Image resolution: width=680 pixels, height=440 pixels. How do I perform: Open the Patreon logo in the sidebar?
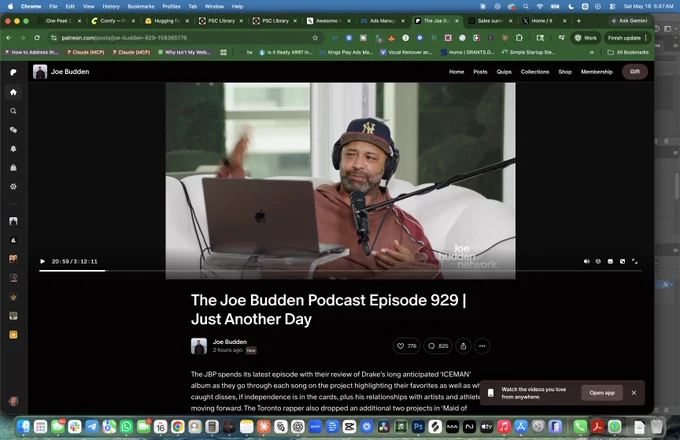coord(13,72)
